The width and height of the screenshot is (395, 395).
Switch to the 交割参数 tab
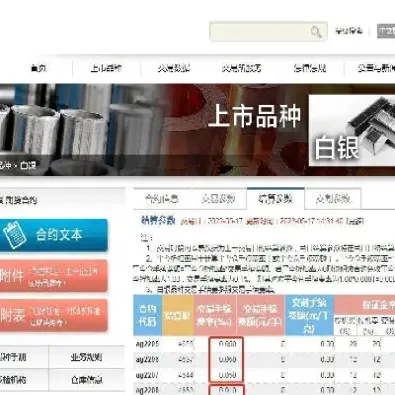pyautogui.click(x=333, y=199)
